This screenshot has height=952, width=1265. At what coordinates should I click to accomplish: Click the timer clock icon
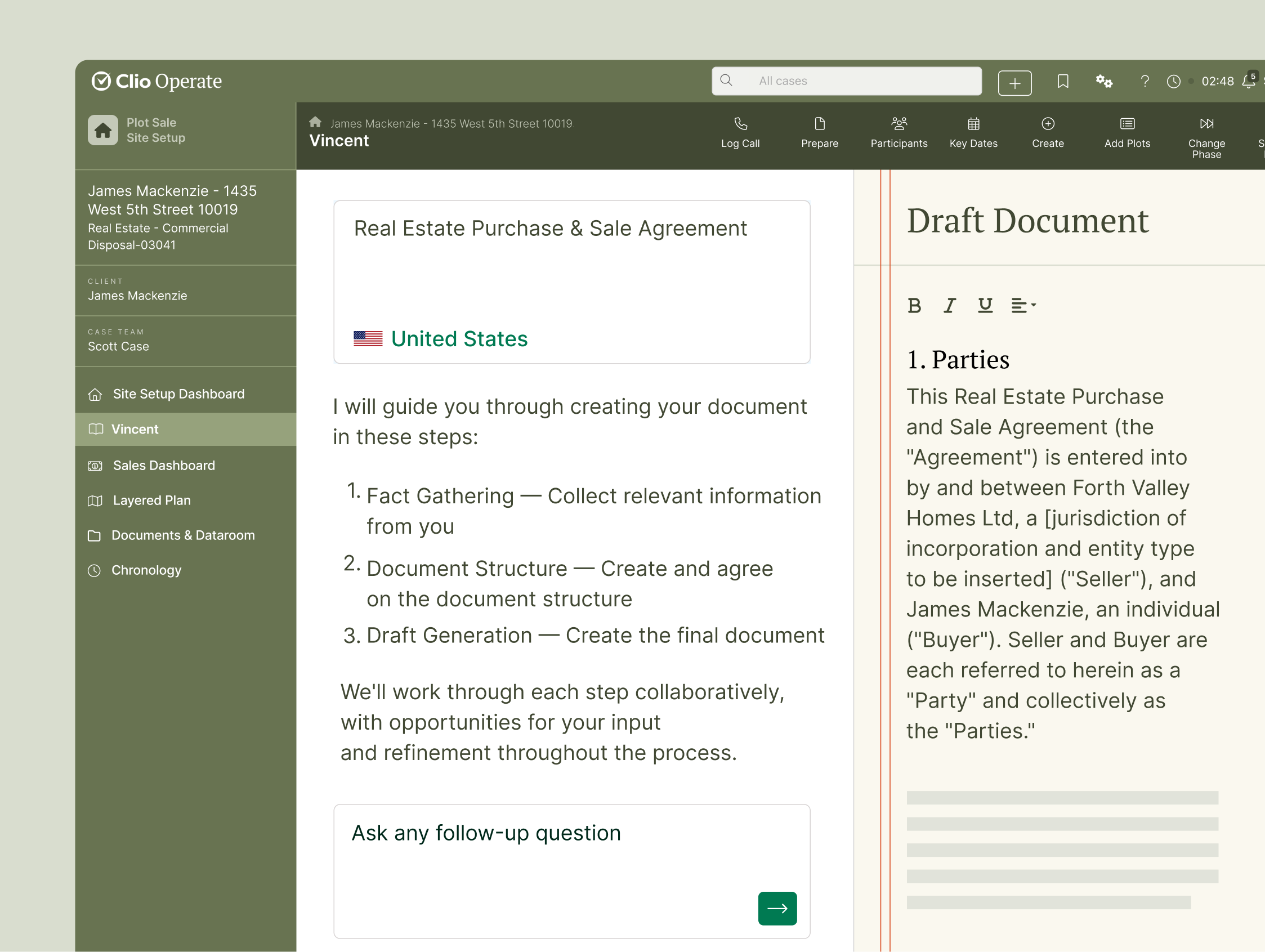coord(1173,82)
